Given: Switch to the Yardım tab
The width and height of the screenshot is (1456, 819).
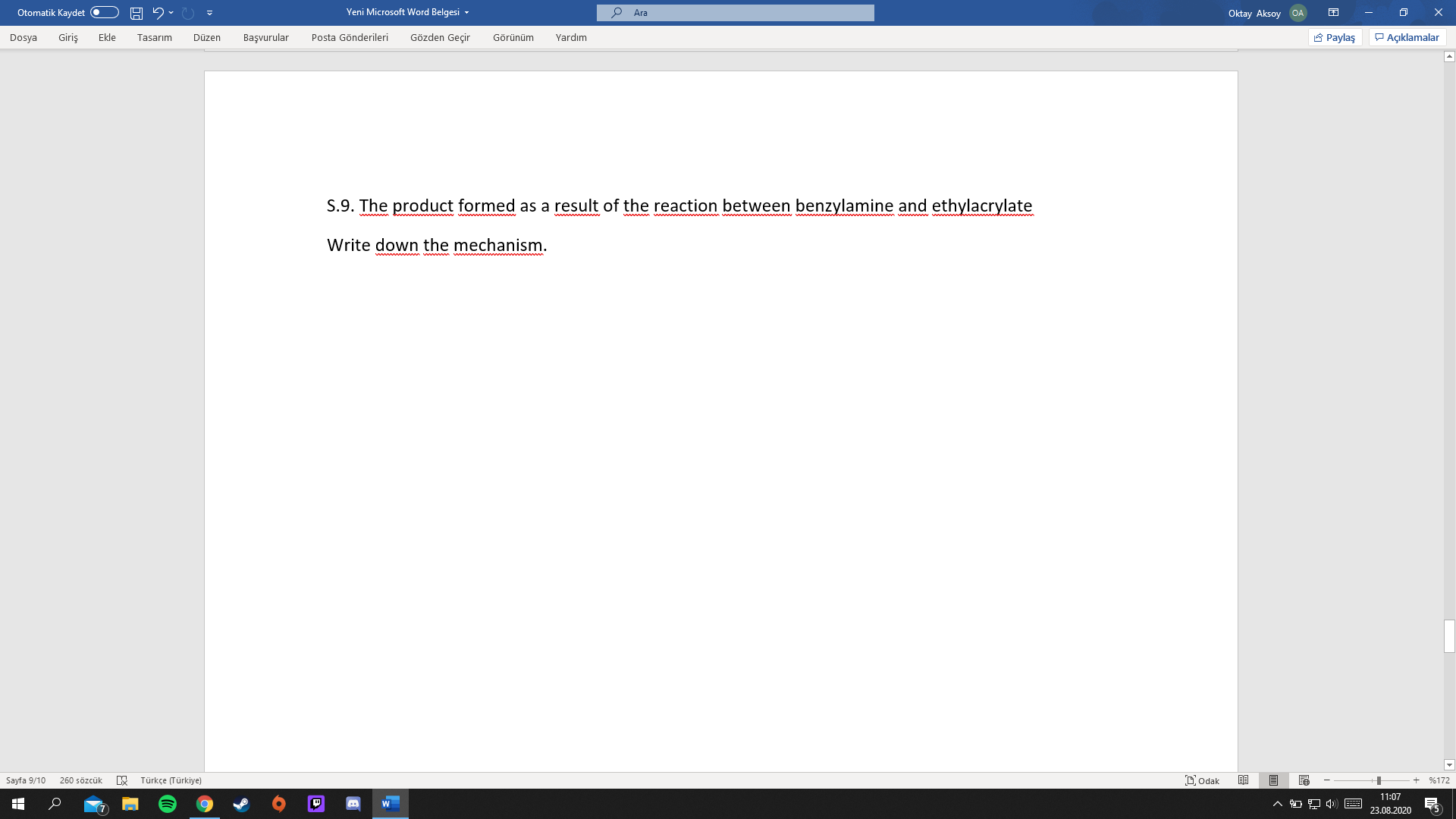Looking at the screenshot, I should click(571, 37).
